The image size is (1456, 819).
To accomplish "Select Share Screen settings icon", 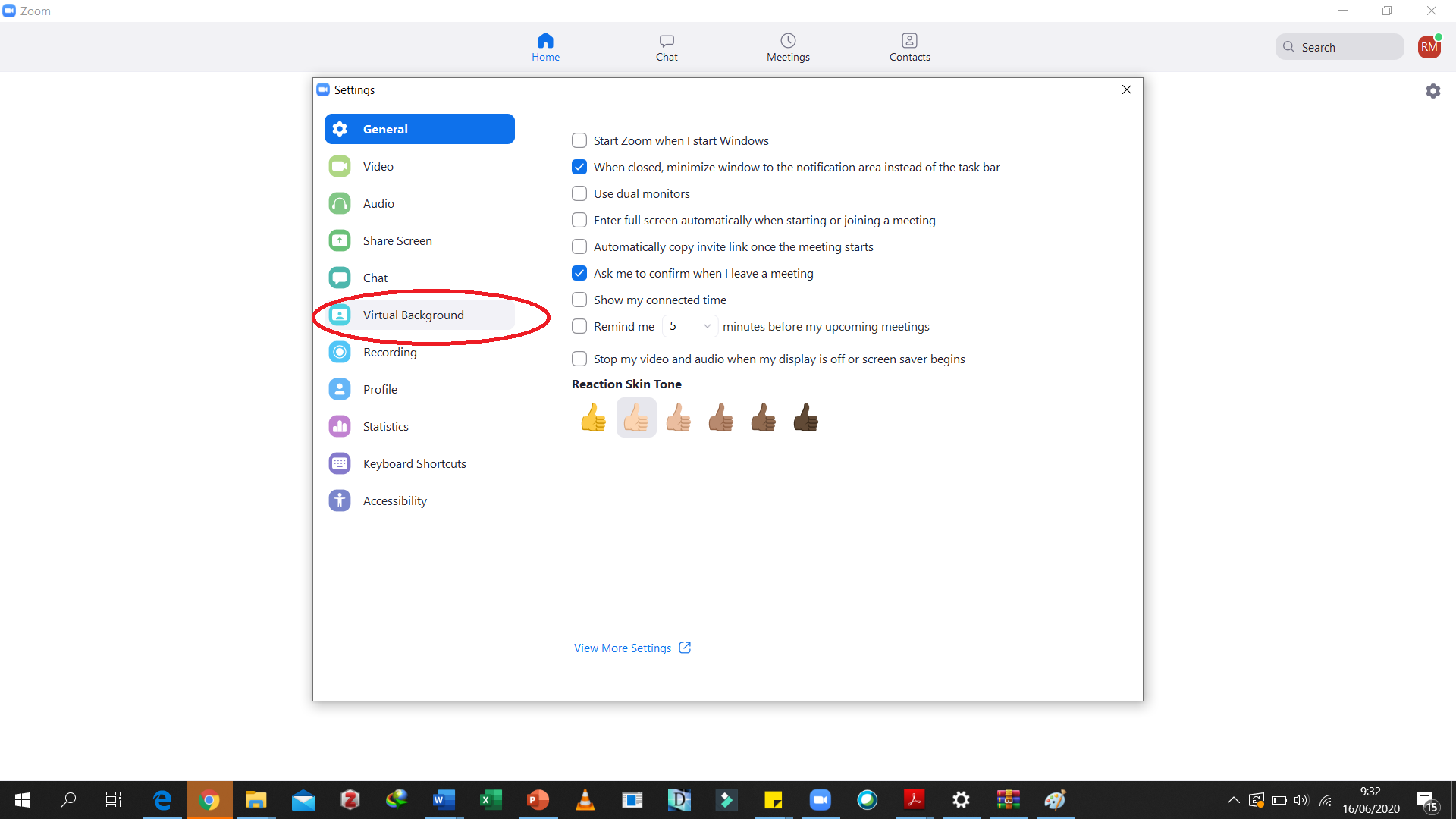I will pos(339,240).
